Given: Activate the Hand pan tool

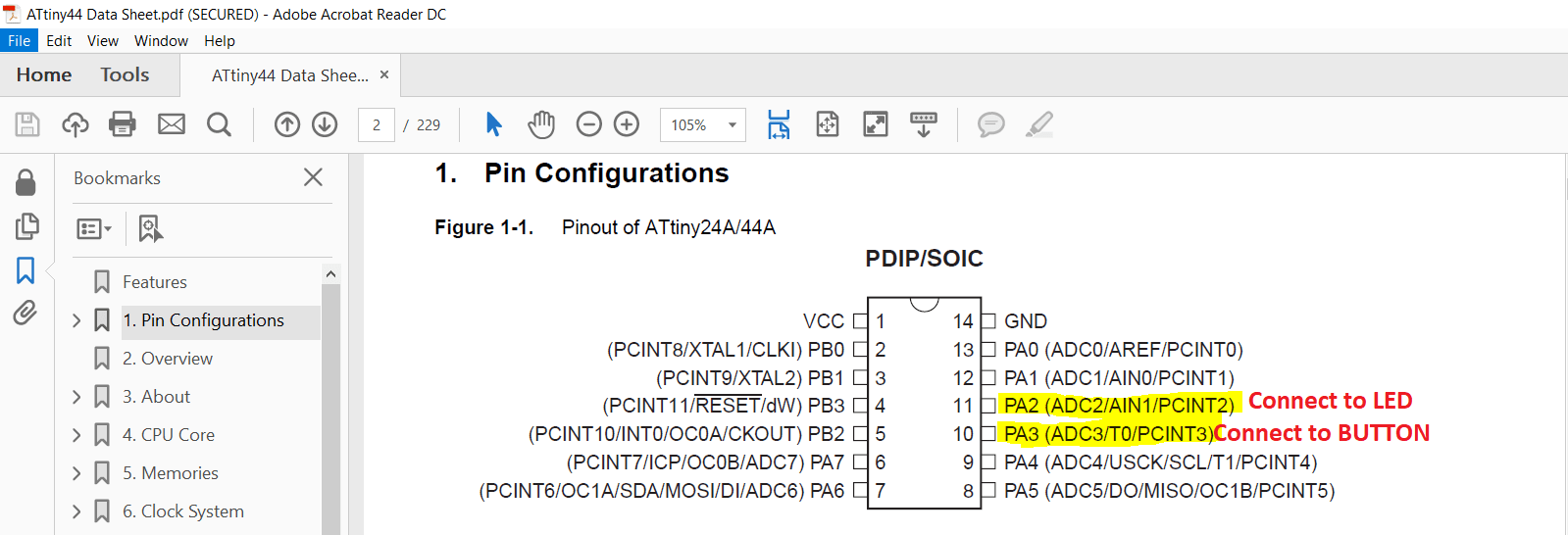Looking at the screenshot, I should coord(541,124).
